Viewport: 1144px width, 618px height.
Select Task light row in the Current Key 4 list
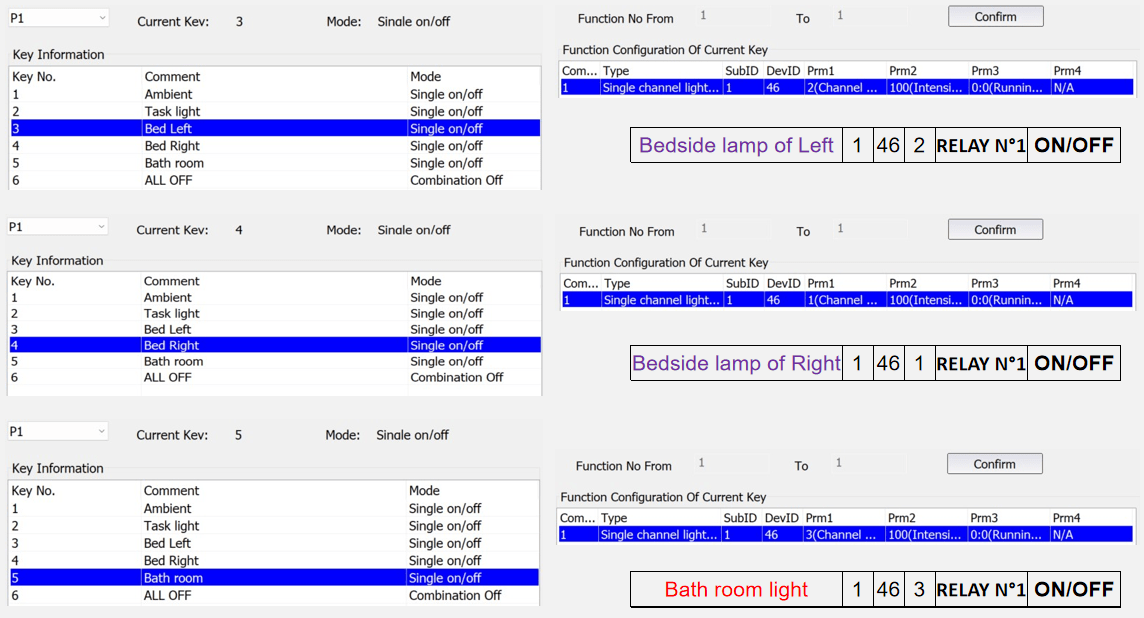pyautogui.click(x=171, y=313)
